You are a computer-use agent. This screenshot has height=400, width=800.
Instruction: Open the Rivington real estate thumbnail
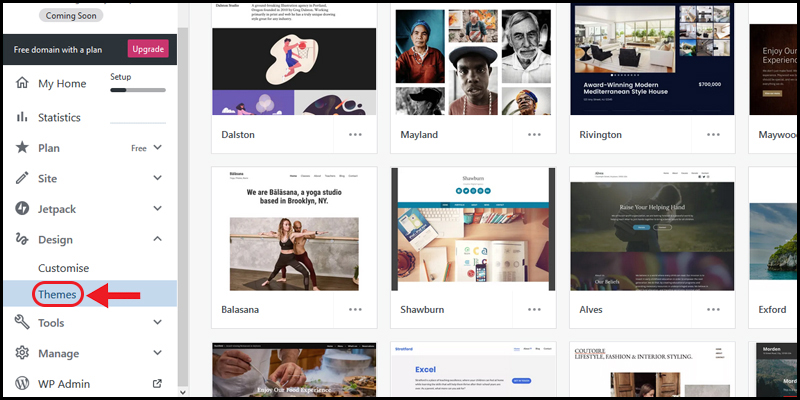[653, 58]
